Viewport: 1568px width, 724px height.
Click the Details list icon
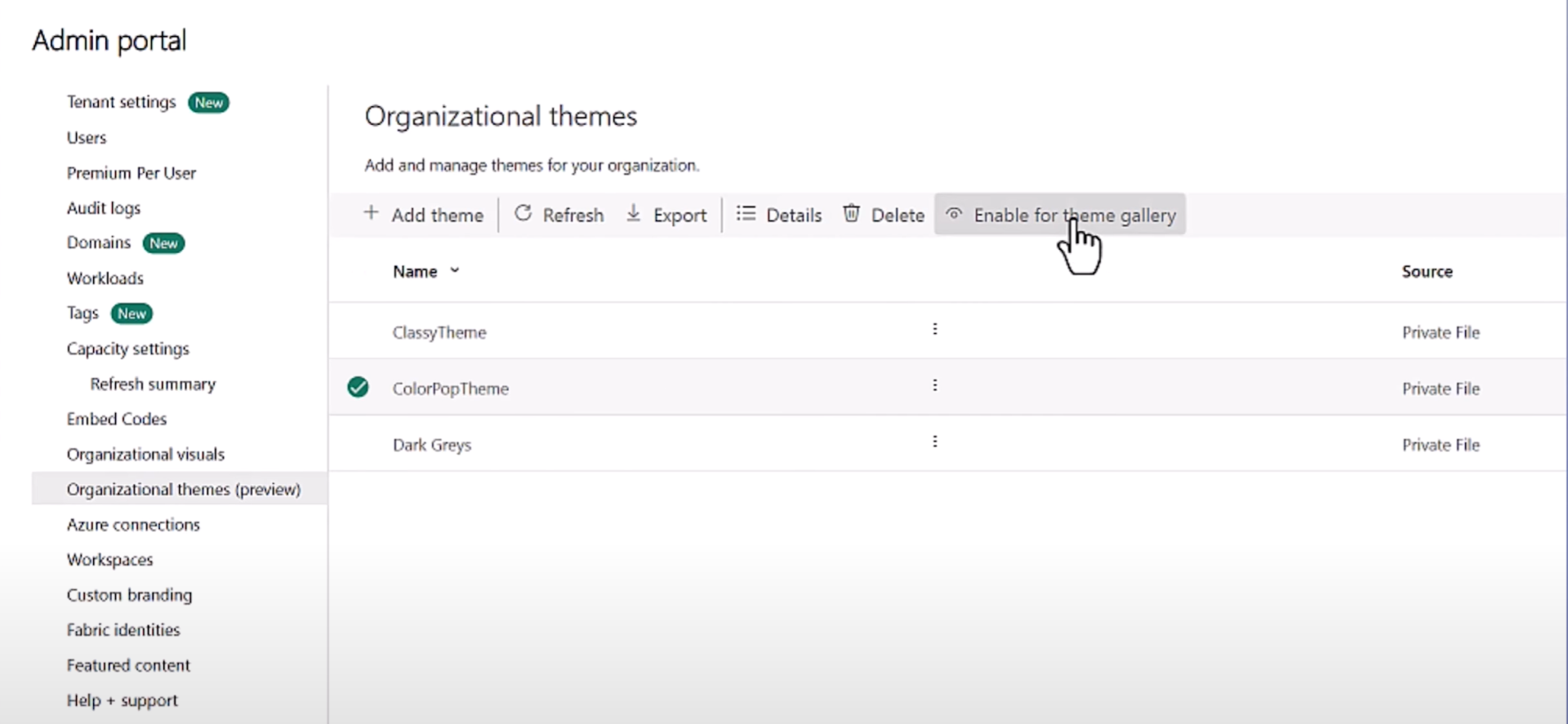pos(746,214)
